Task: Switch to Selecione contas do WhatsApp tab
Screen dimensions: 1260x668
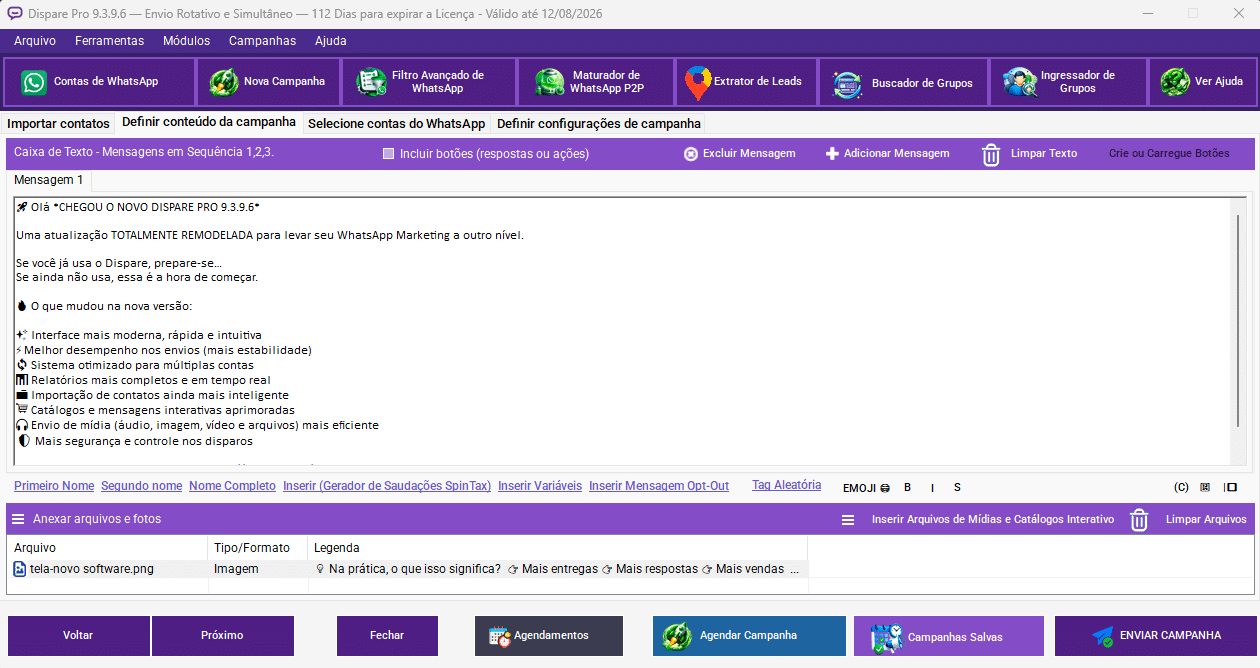Action: coord(396,124)
